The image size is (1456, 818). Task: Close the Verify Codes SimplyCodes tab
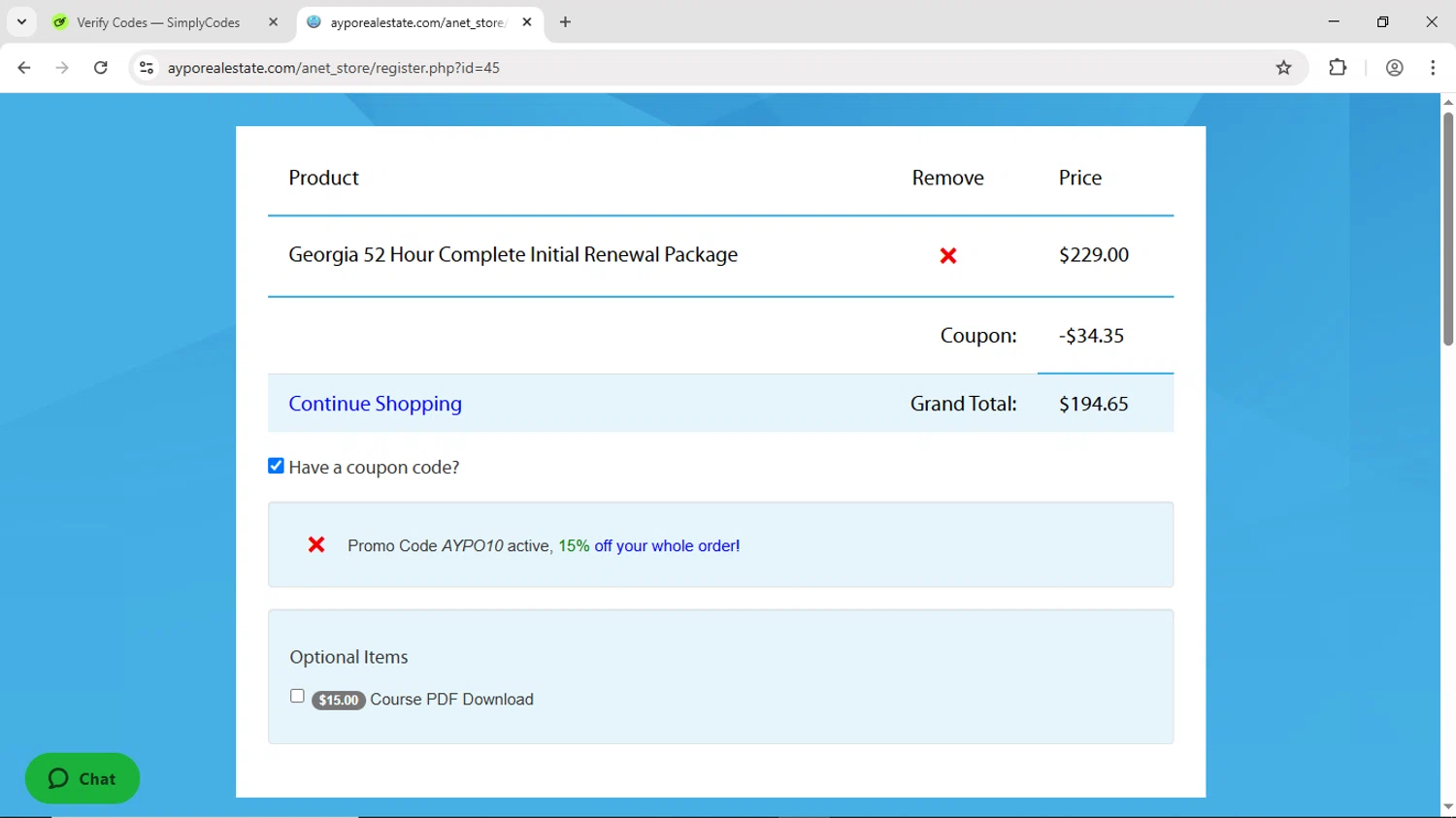[x=273, y=22]
